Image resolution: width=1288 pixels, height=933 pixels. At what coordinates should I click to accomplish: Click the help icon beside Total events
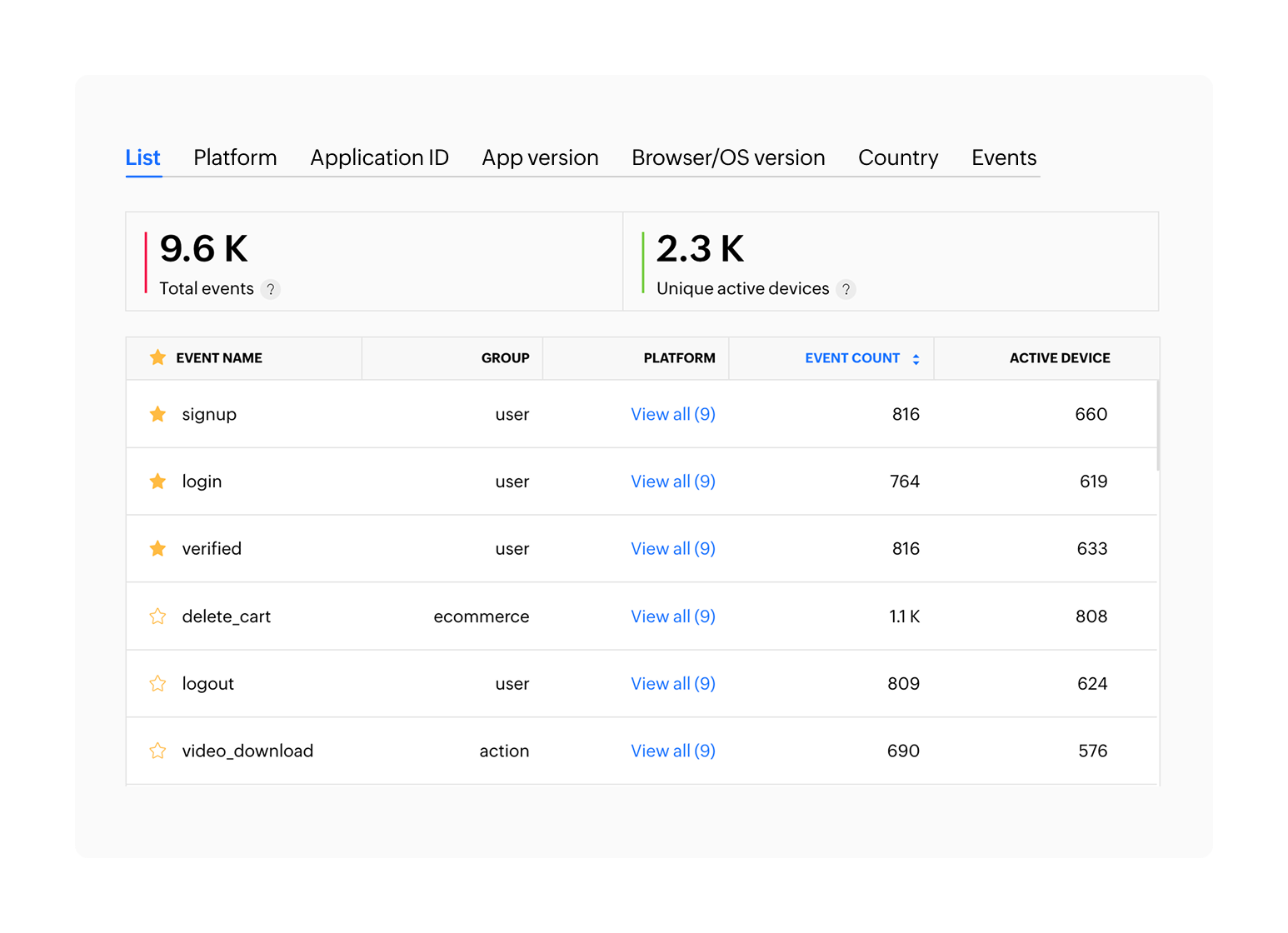(270, 289)
